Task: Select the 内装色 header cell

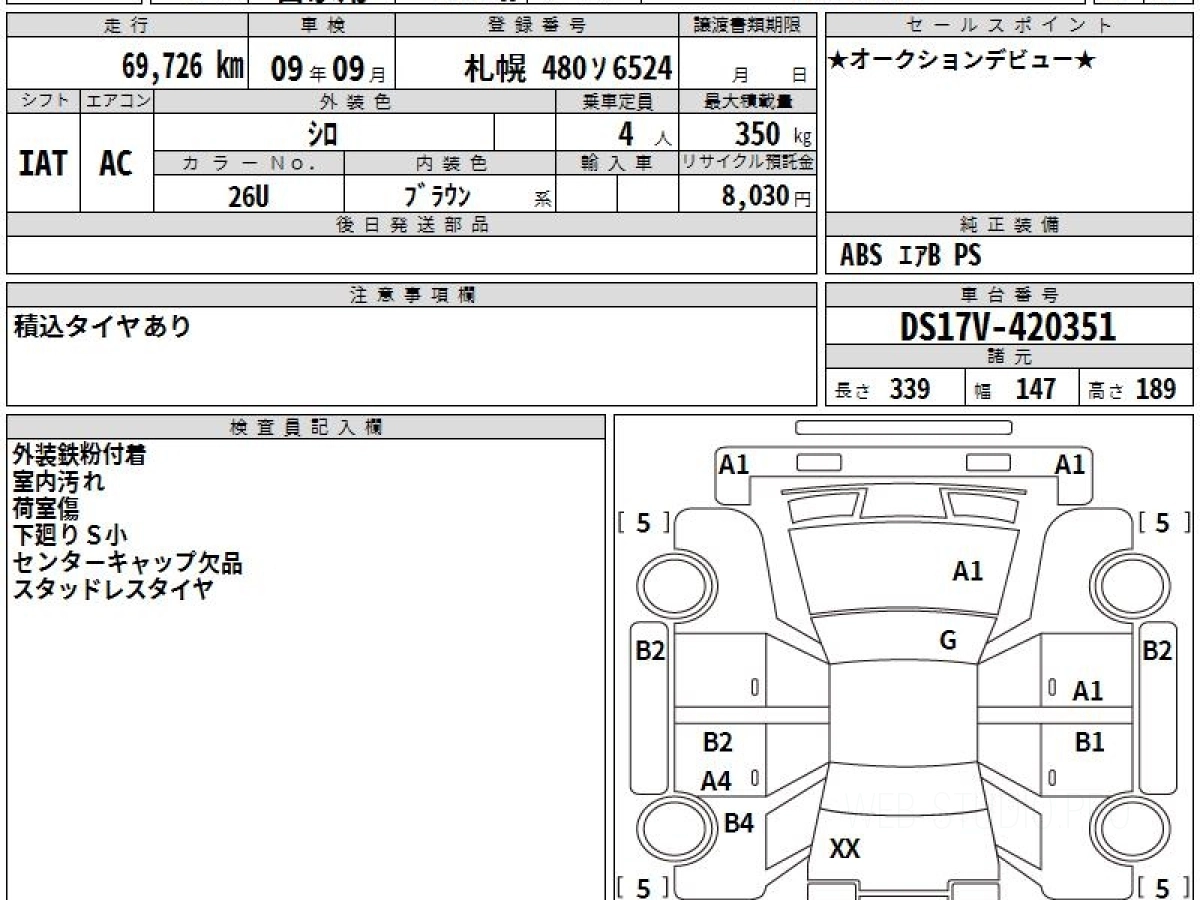Action: point(450,163)
